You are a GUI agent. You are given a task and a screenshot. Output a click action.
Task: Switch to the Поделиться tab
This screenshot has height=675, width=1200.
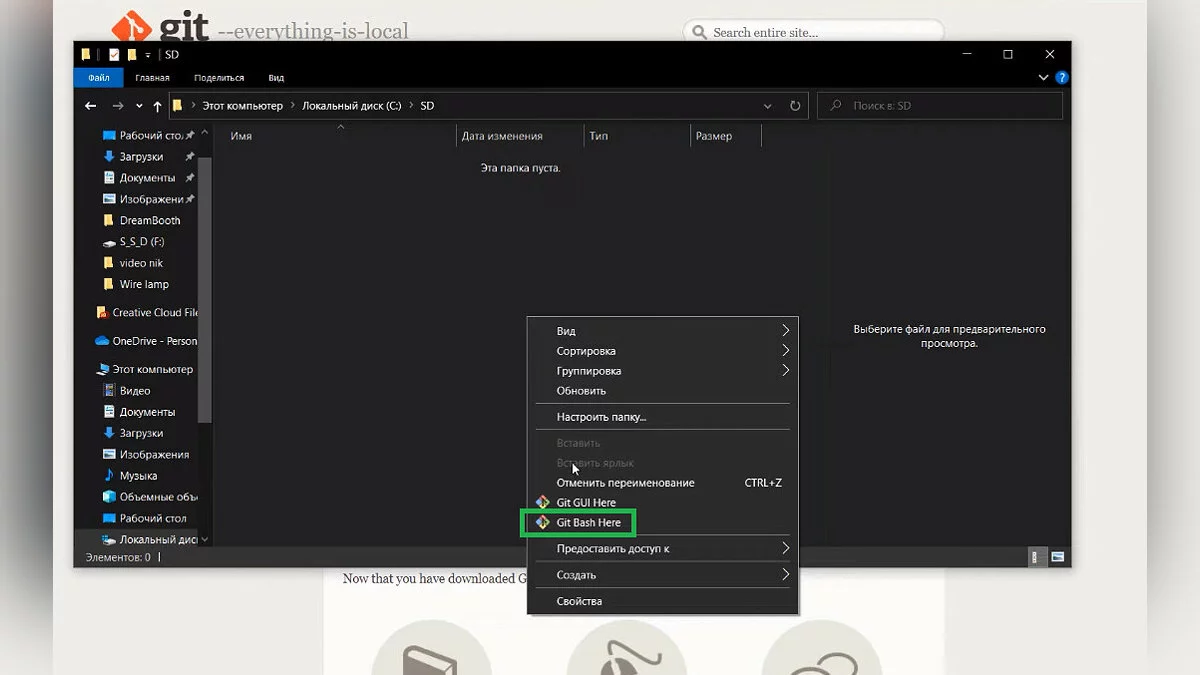point(219,78)
